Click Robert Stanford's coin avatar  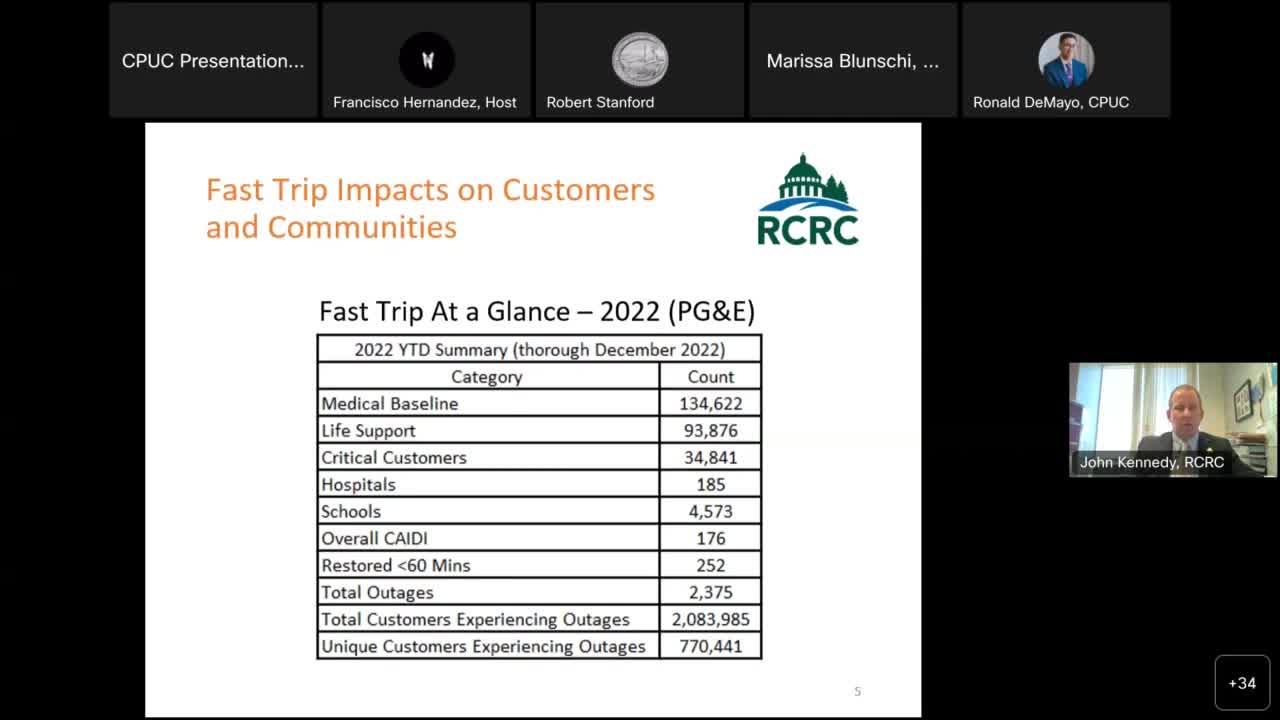640,60
